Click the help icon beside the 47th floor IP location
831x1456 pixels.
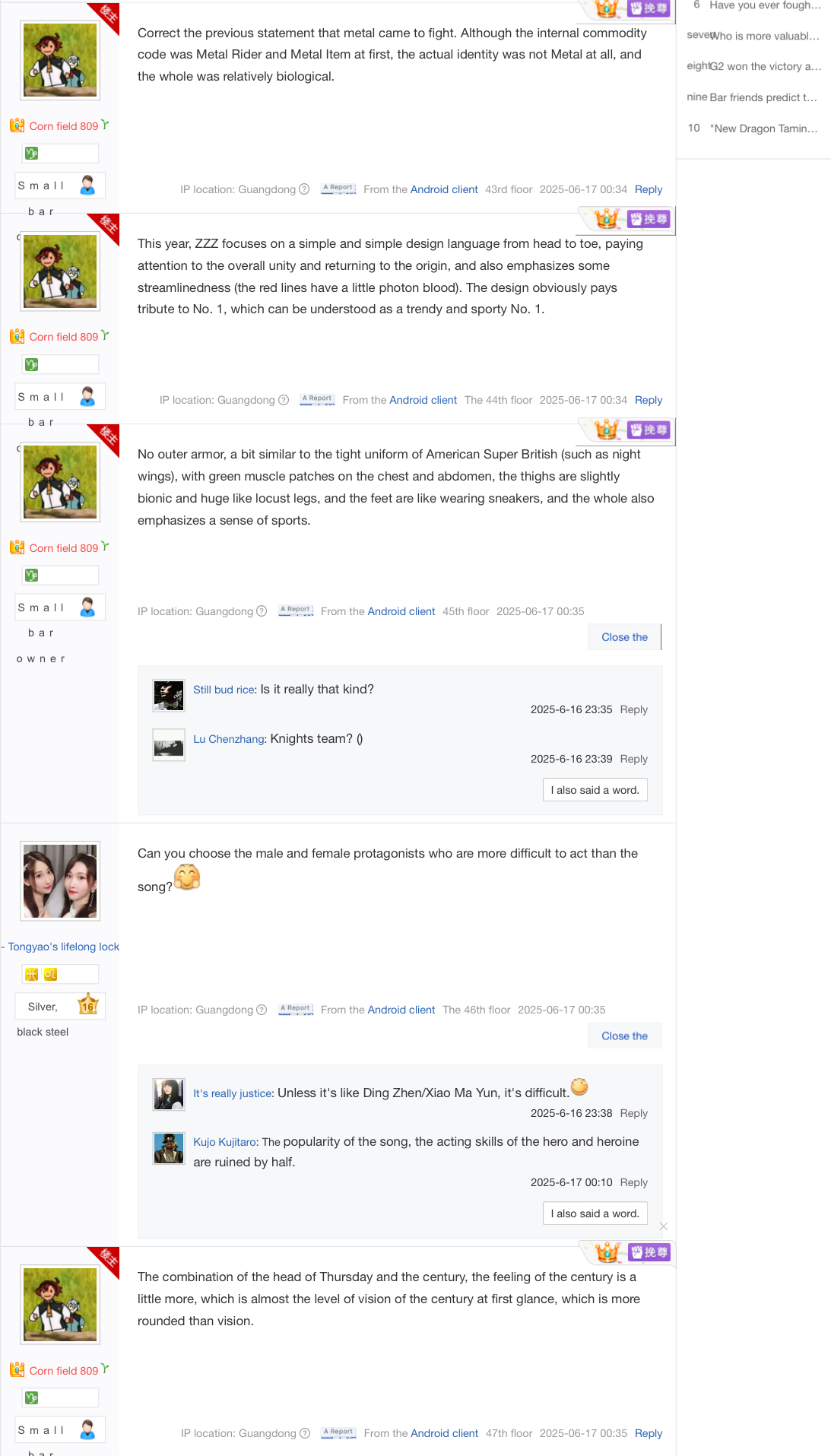pyautogui.click(x=305, y=1433)
